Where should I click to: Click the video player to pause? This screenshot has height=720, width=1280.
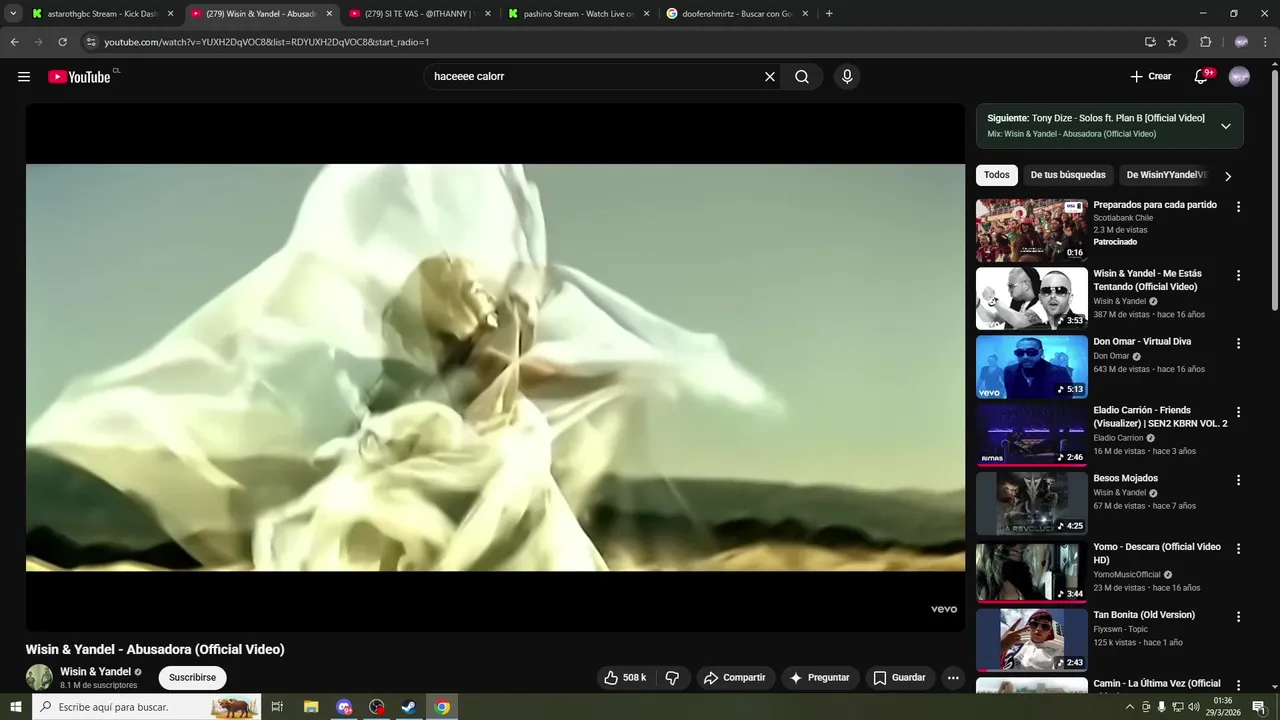(x=495, y=367)
